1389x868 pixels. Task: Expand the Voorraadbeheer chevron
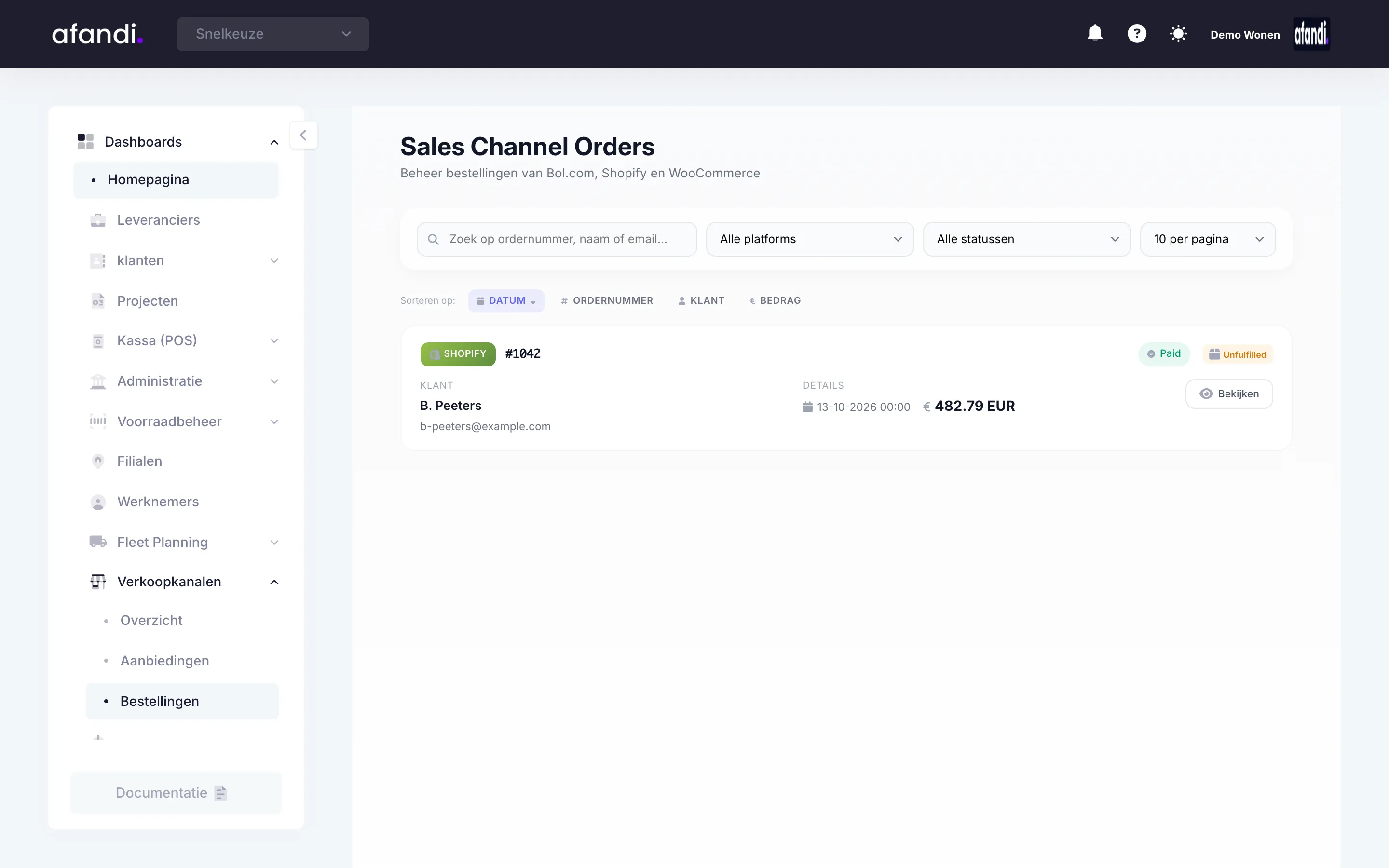274,422
